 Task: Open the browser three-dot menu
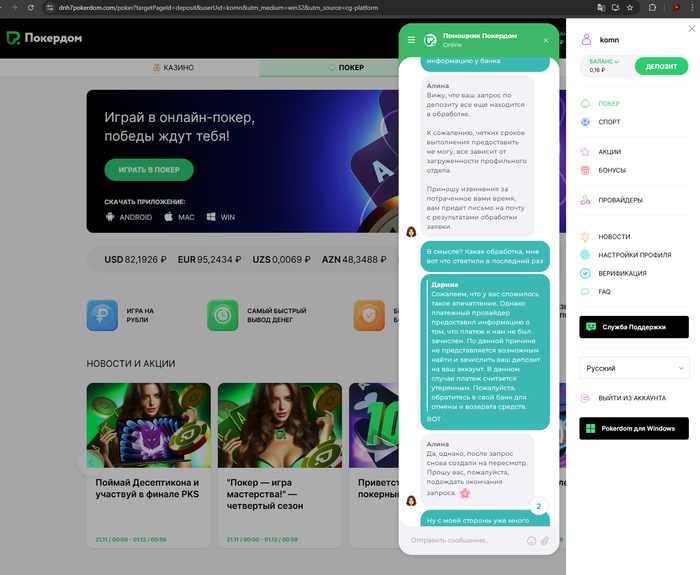coord(692,8)
